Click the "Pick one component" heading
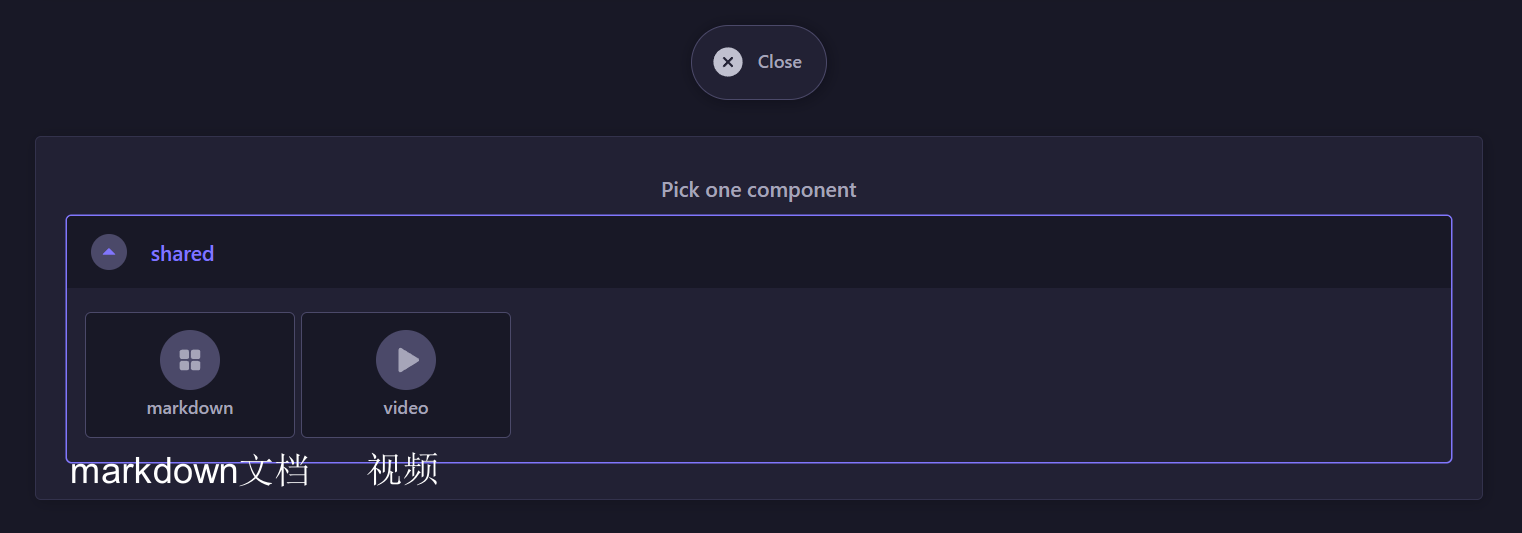Image resolution: width=1522 pixels, height=533 pixels. coord(758,190)
